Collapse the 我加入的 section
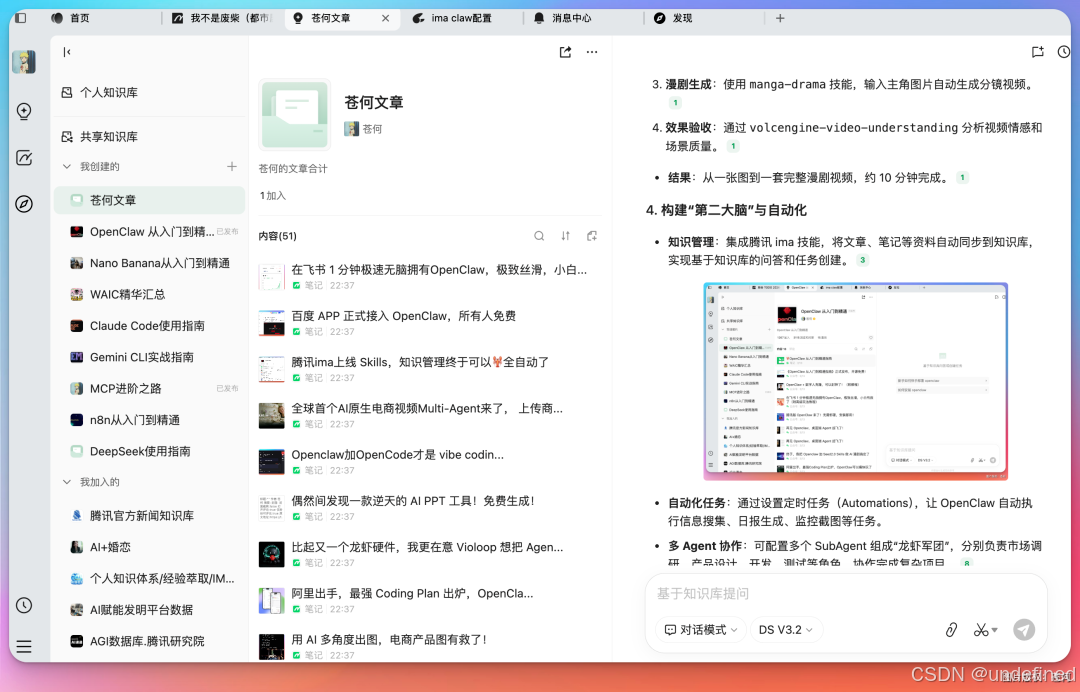The image size is (1080, 692). point(67,482)
